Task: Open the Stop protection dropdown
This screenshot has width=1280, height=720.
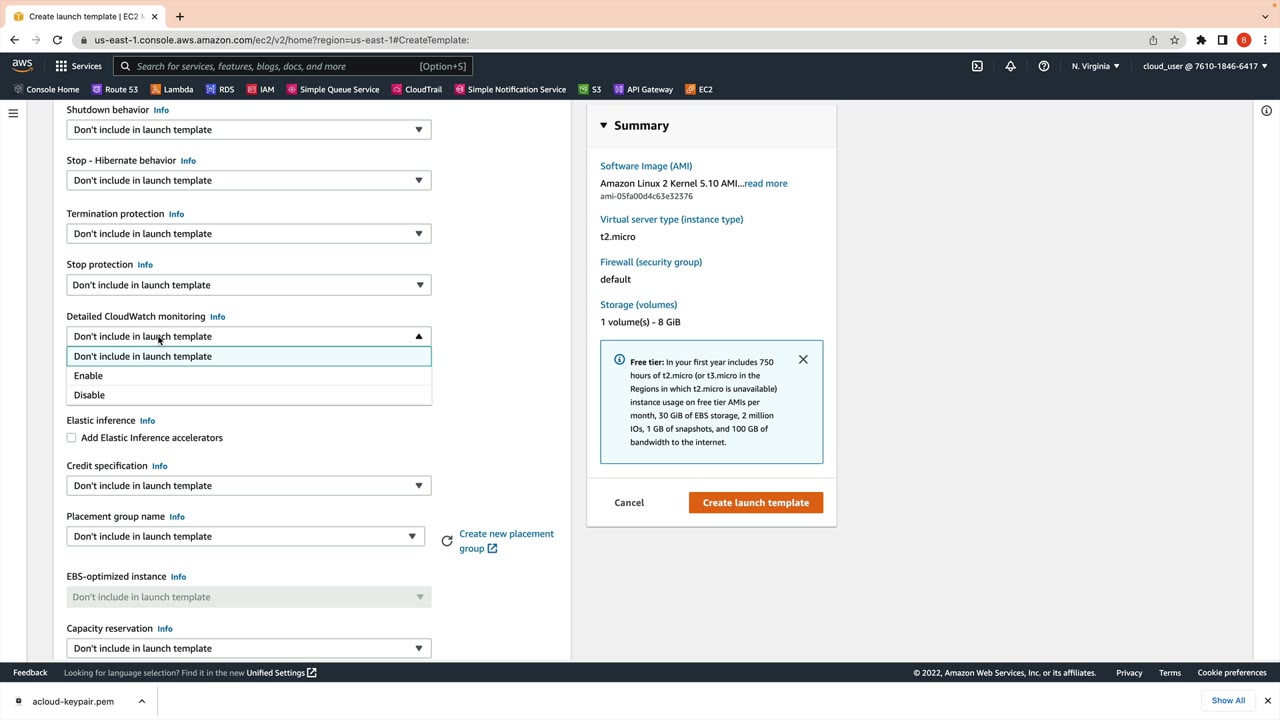Action: (x=249, y=285)
